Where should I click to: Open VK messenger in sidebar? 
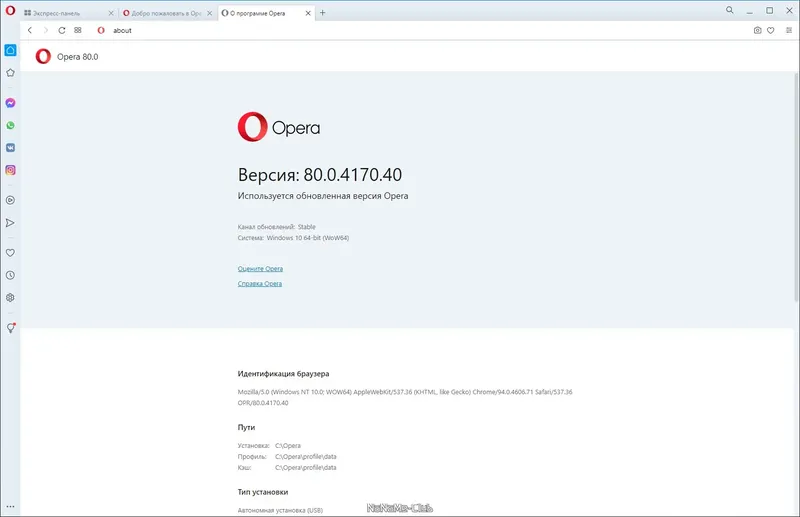[10, 147]
